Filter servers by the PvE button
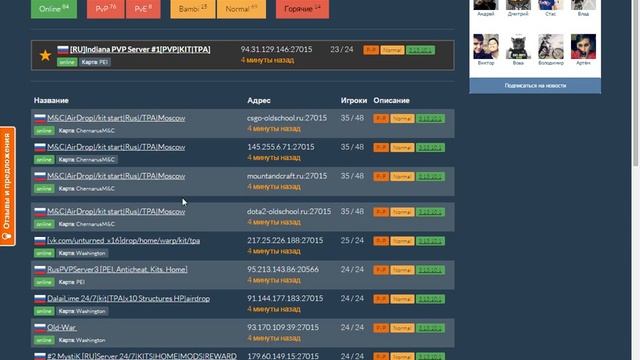This screenshot has width=640, height=360. point(143,9)
